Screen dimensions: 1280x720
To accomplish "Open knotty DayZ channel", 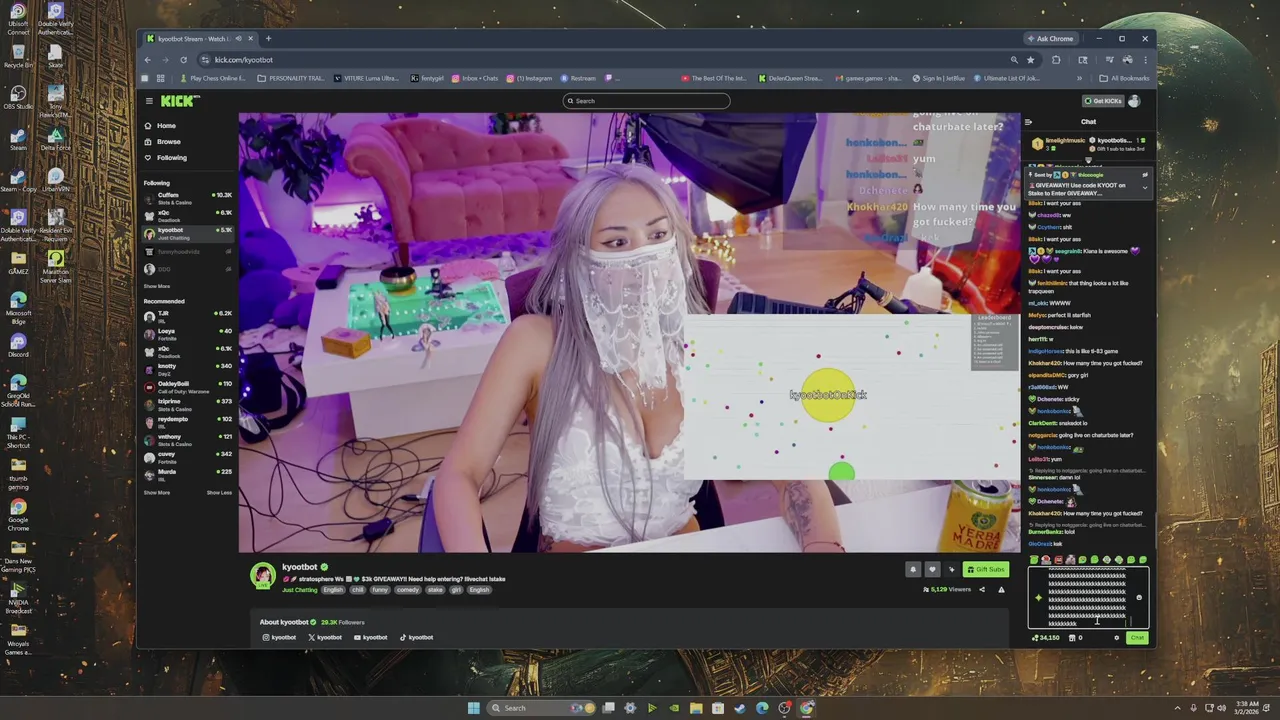I will 187,369.
